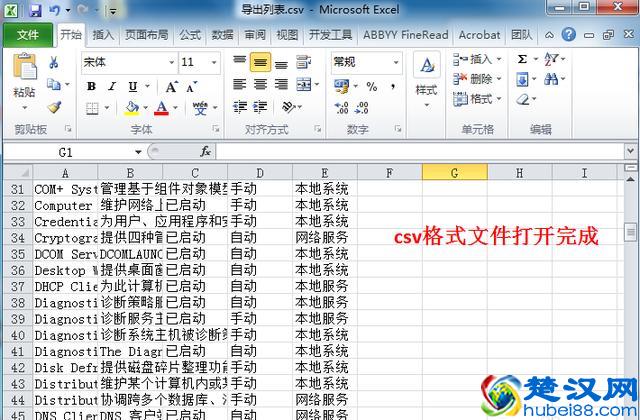Click the Insert Function fx button
This screenshot has width=640, height=420.
pyautogui.click(x=205, y=152)
